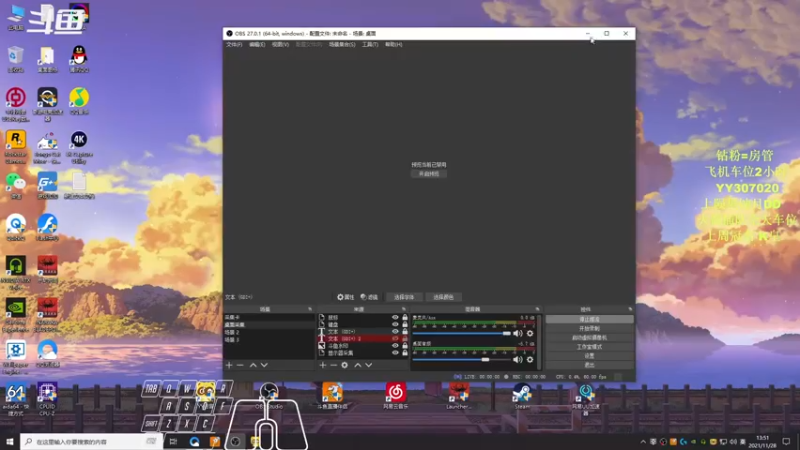Toggle lock on 显示器采集 source

click(405, 353)
